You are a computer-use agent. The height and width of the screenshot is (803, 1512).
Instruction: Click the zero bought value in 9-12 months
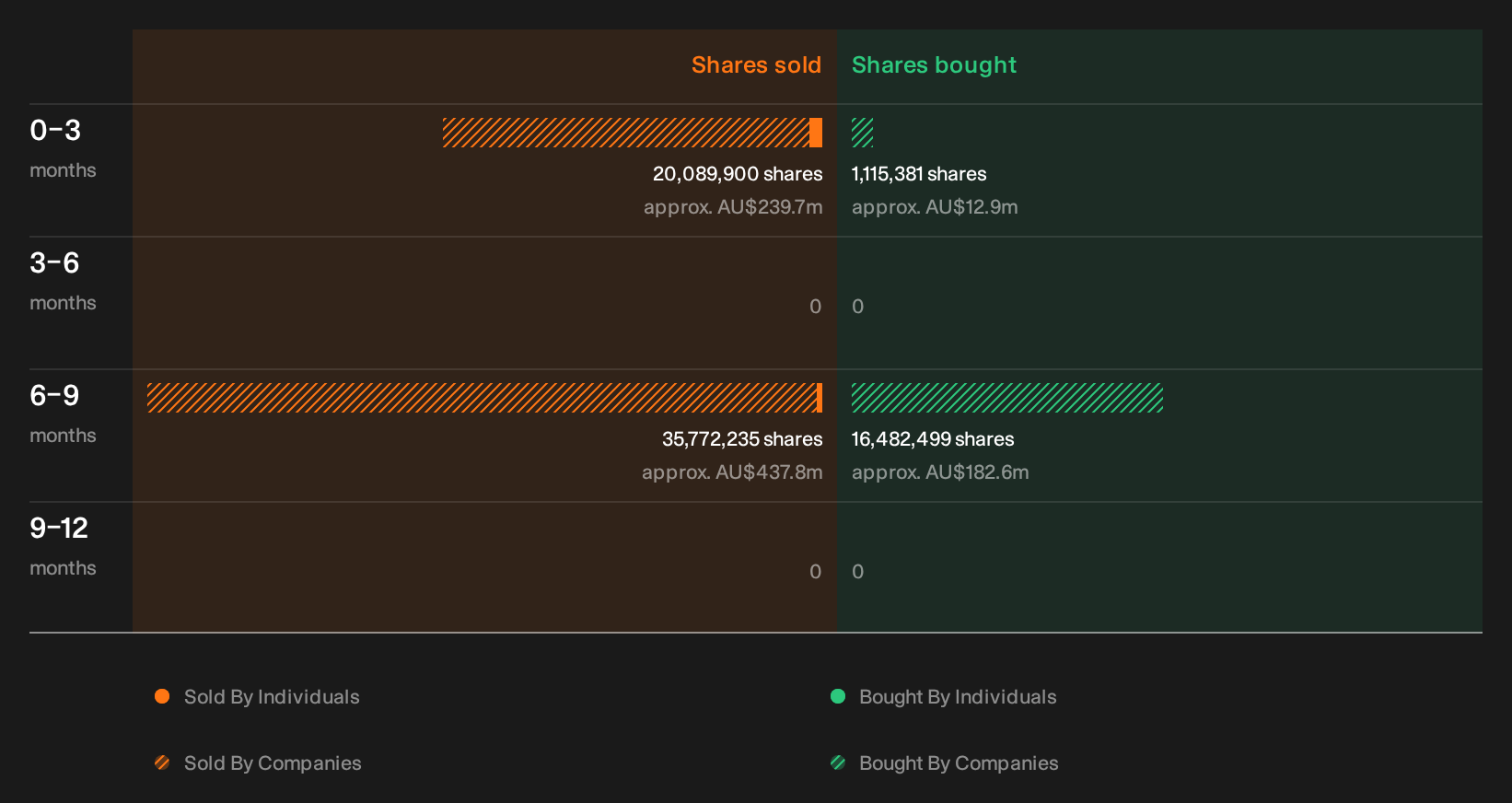(858, 572)
